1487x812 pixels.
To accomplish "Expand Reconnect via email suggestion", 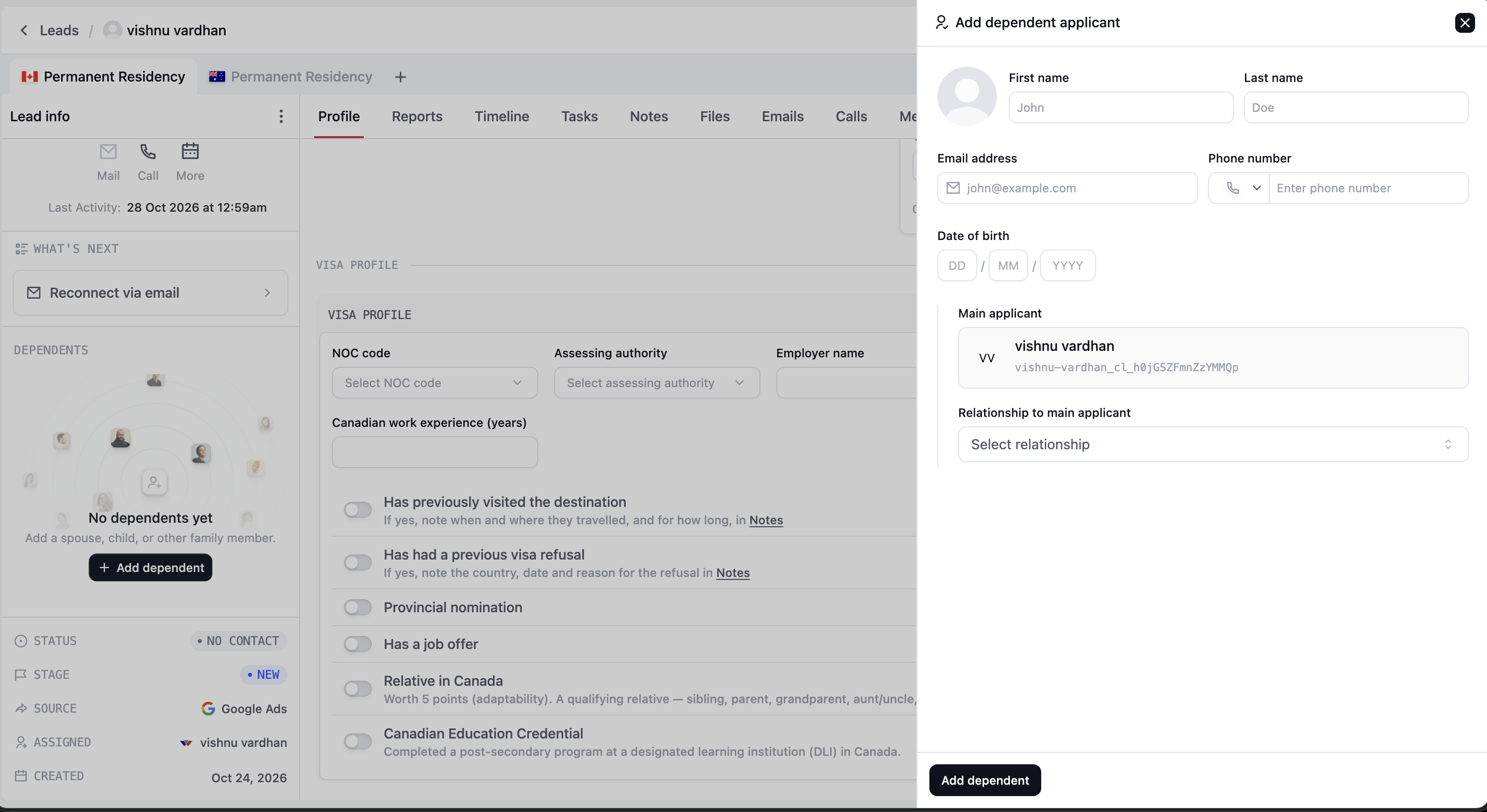I will (x=150, y=293).
